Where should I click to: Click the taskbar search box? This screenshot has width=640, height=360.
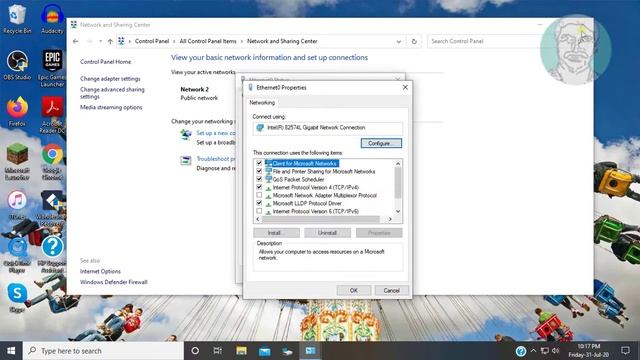pos(103,351)
